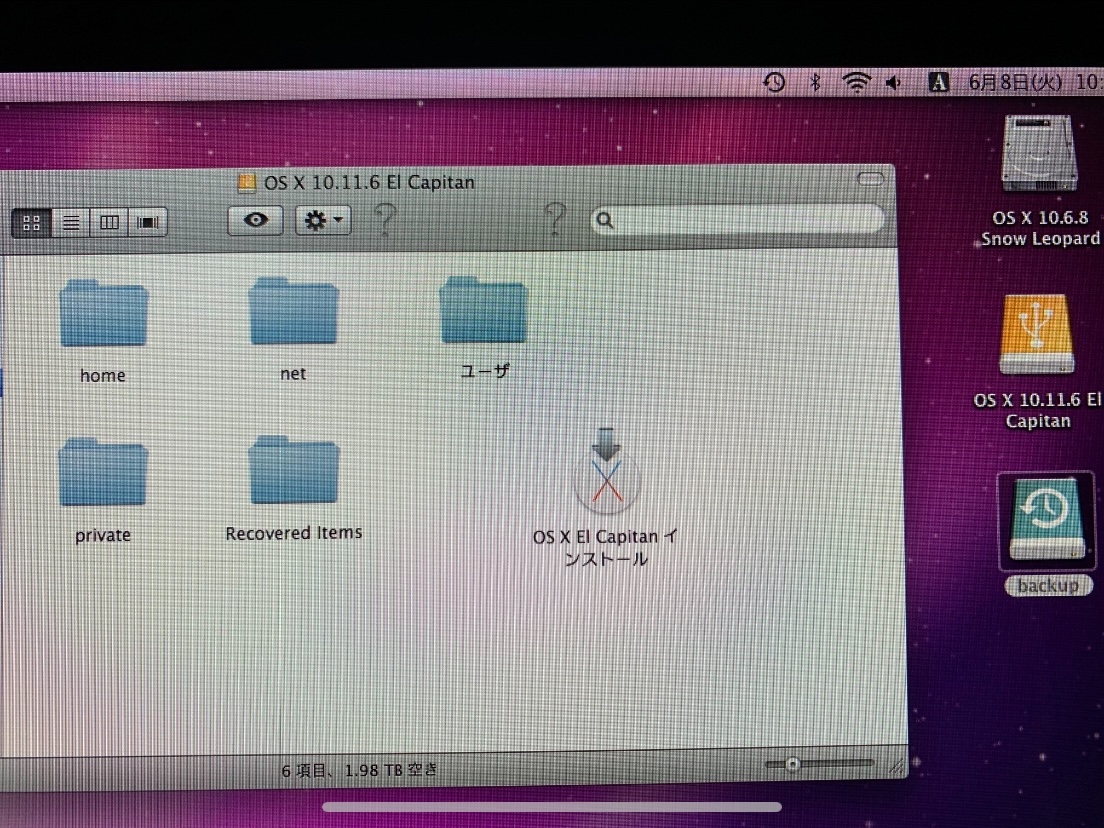Click the first missing-item question mark in toolbar

[x=384, y=220]
